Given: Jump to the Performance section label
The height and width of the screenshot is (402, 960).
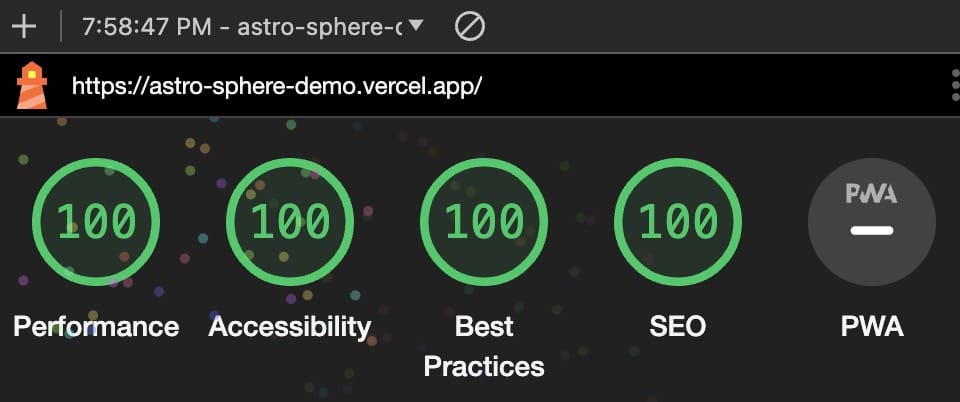Looking at the screenshot, I should click(96, 327).
